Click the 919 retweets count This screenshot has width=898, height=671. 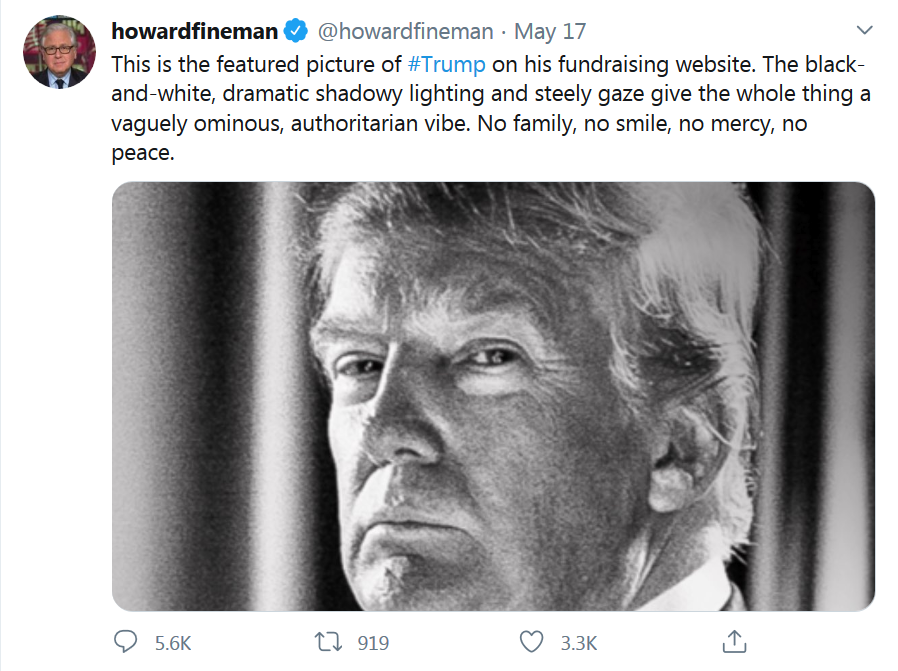coord(373,643)
